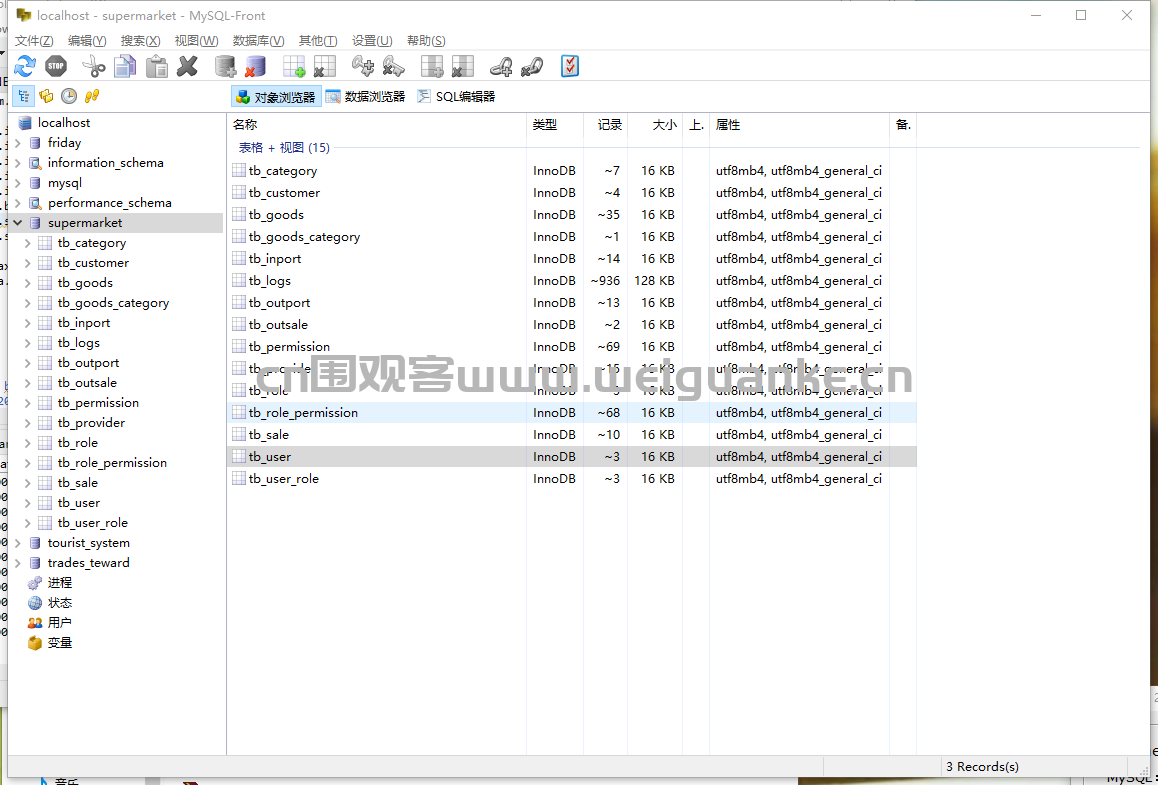Click the New Database icon
Image resolution: width=1158 pixels, height=785 pixels.
coord(225,66)
